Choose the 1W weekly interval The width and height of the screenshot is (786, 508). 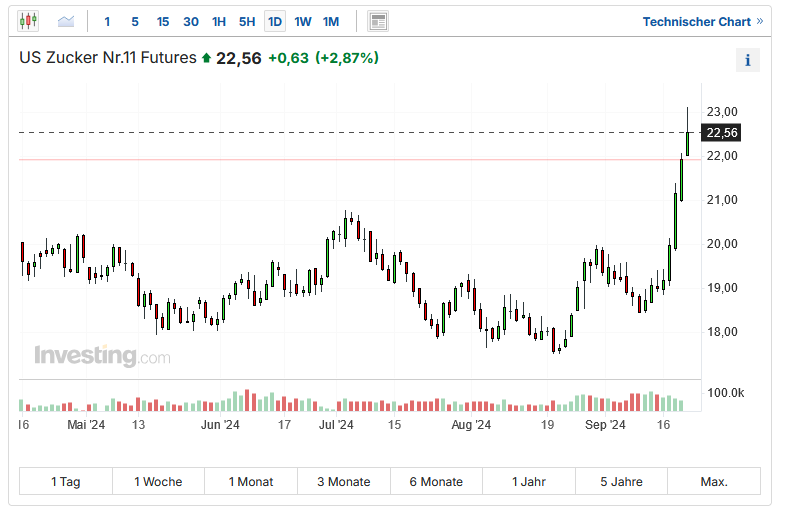[x=303, y=21]
